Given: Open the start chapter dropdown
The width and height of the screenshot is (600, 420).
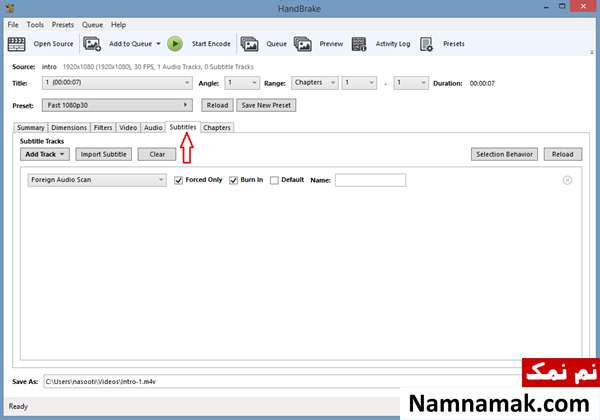Looking at the screenshot, I should click(359, 83).
